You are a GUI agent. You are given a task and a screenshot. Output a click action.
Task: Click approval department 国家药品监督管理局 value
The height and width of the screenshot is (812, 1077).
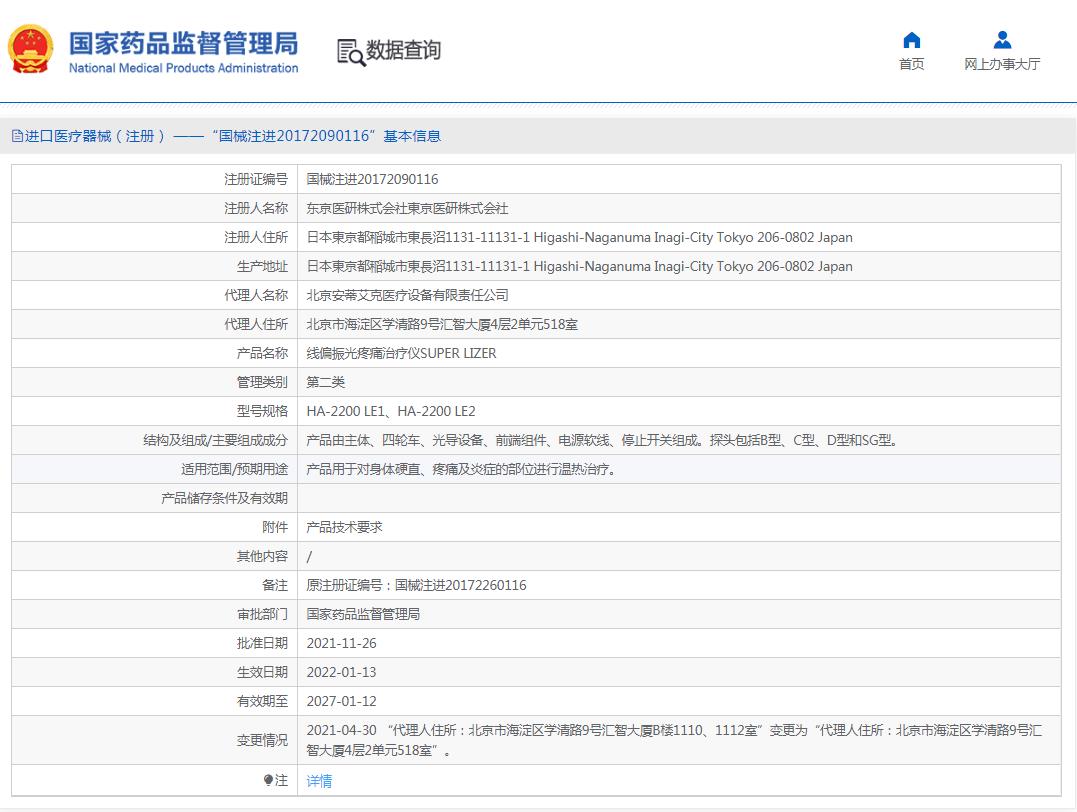pyautogui.click(x=363, y=614)
